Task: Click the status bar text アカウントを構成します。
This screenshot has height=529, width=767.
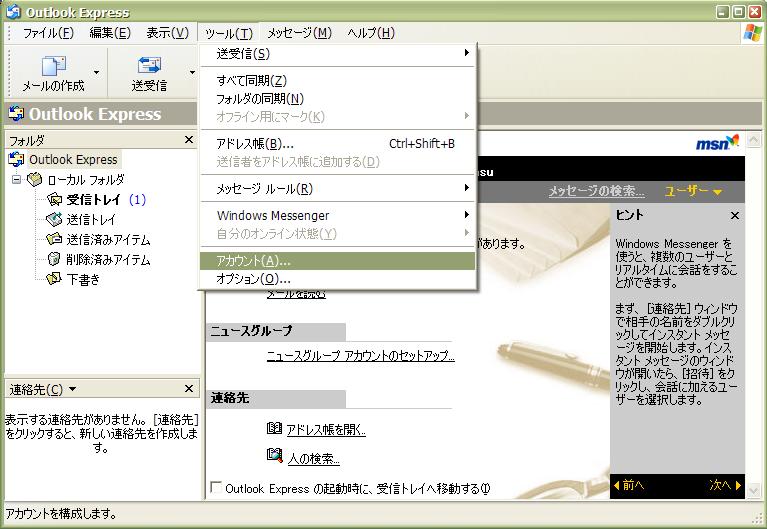Action: tap(61, 513)
